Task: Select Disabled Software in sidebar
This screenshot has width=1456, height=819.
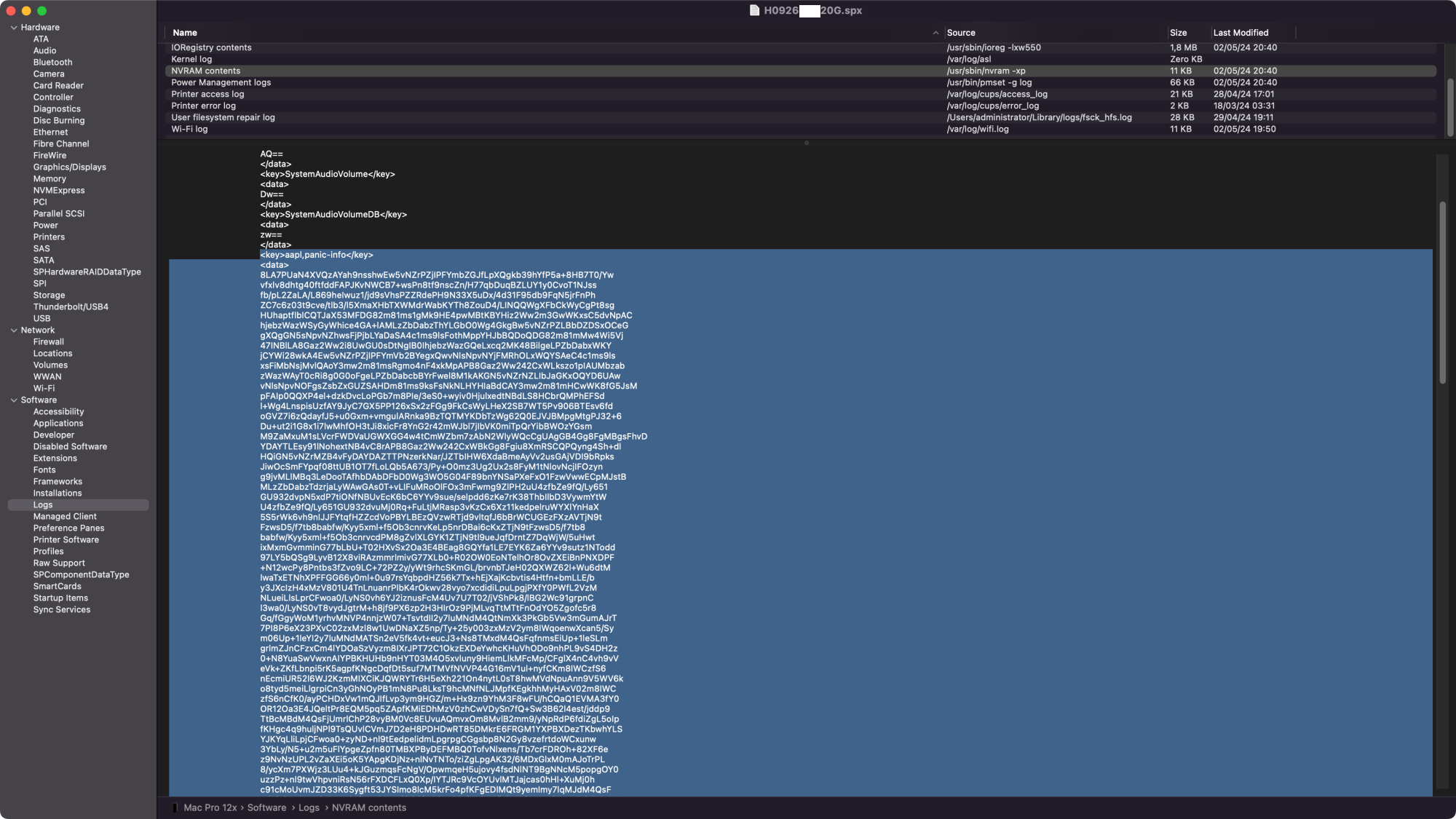Action: [70, 447]
